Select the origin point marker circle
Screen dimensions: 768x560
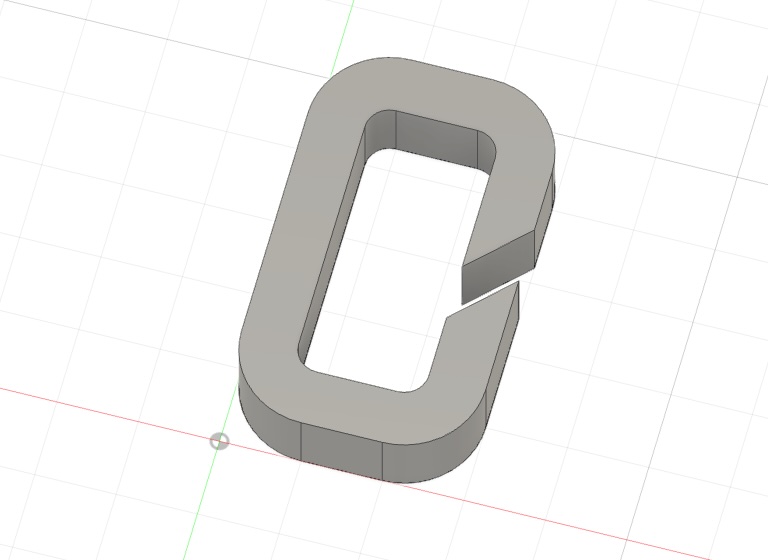pos(219,441)
